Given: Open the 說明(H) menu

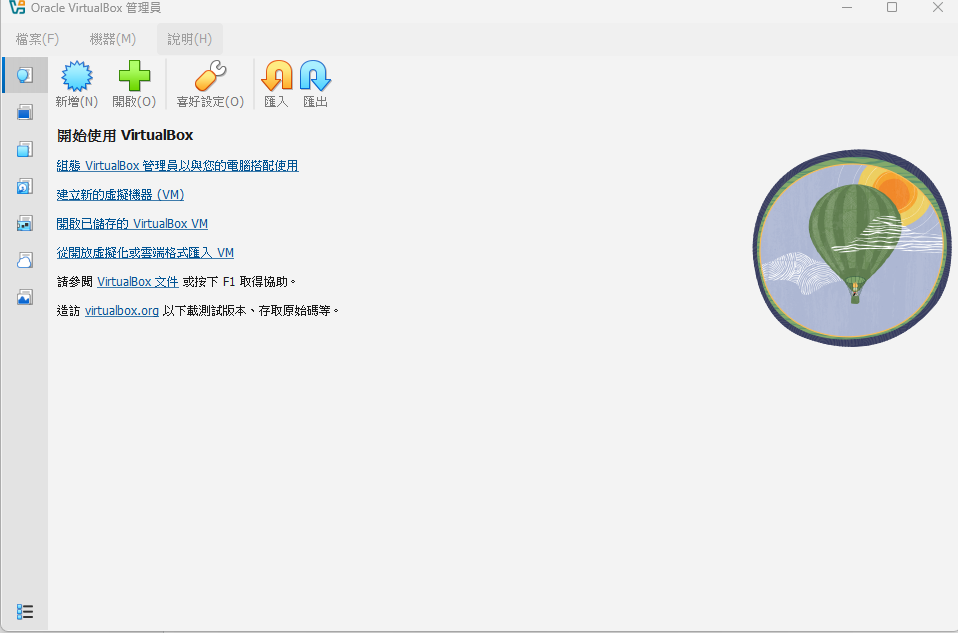Looking at the screenshot, I should click(x=189, y=39).
